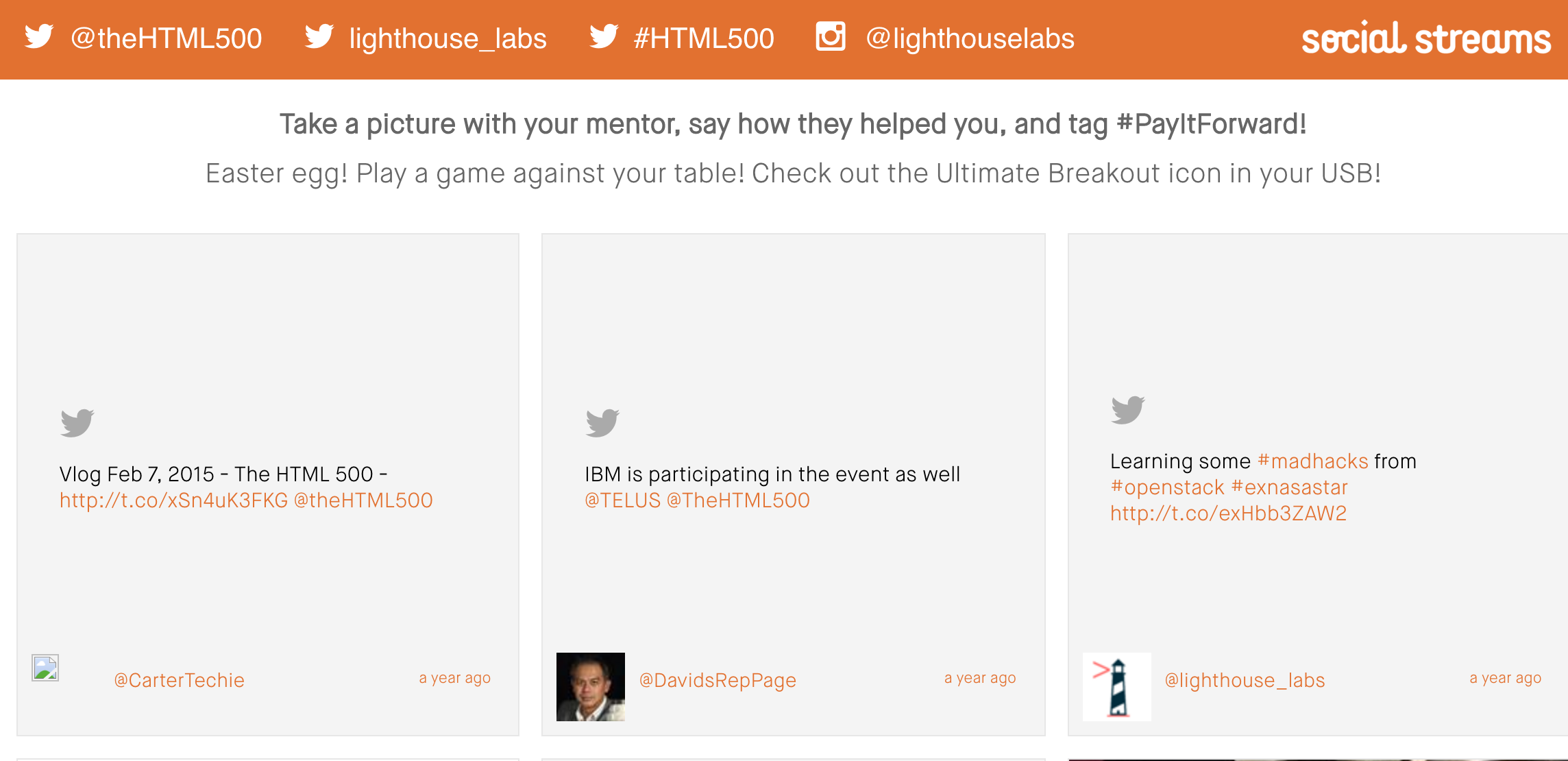Image resolution: width=1568 pixels, height=761 pixels.
Task: Open the lighthouse_labs Twitter stream
Action: tap(448, 38)
